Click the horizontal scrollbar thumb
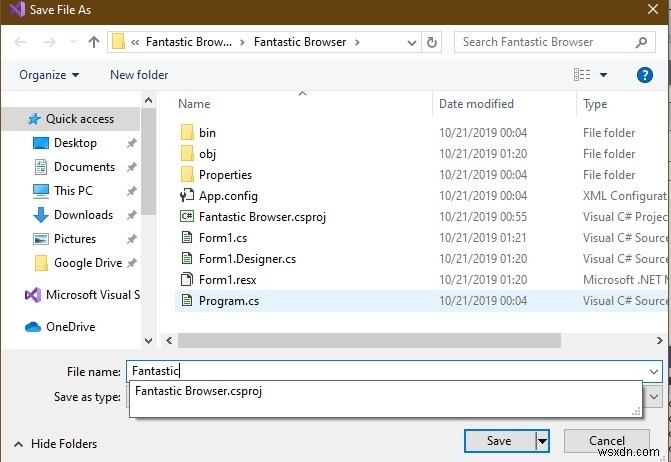Image resolution: width=671 pixels, height=462 pixels. point(369,341)
